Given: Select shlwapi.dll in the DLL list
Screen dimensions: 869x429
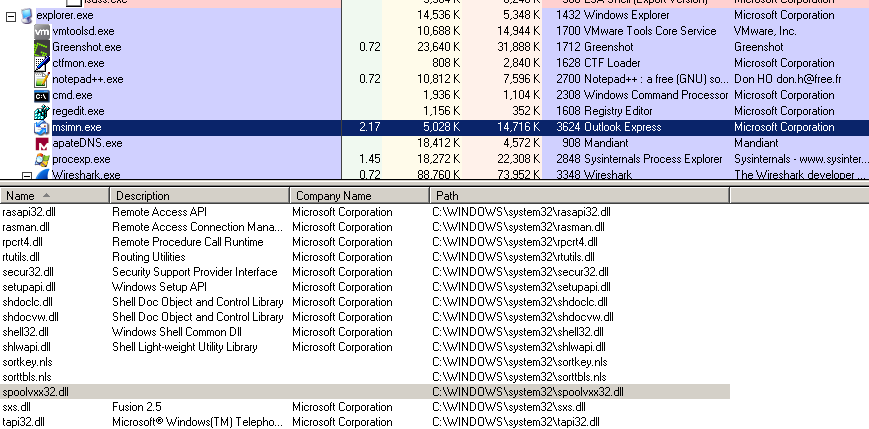Looking at the screenshot, I should tap(365, 347).
